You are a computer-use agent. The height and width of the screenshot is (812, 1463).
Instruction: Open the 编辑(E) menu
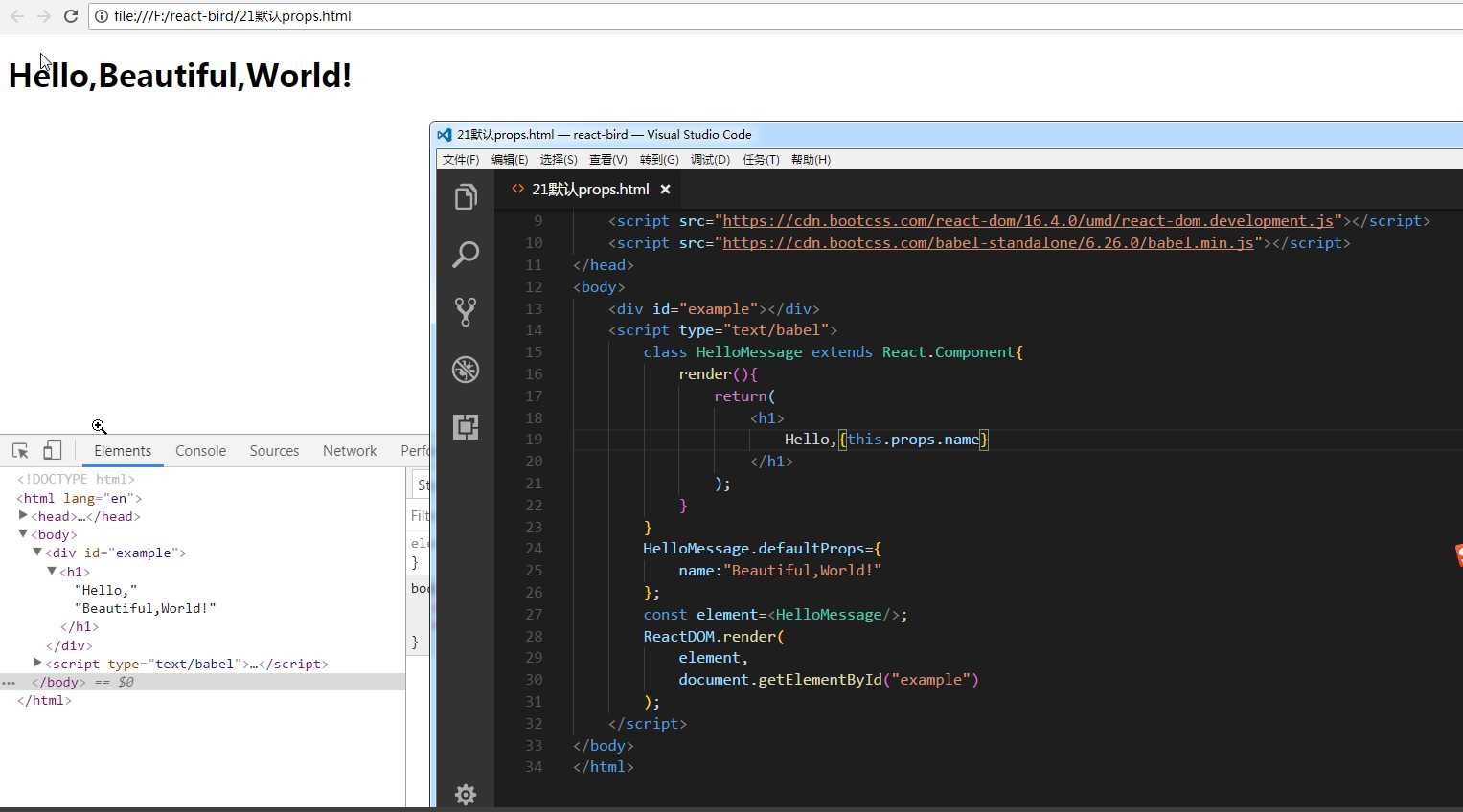click(x=510, y=160)
